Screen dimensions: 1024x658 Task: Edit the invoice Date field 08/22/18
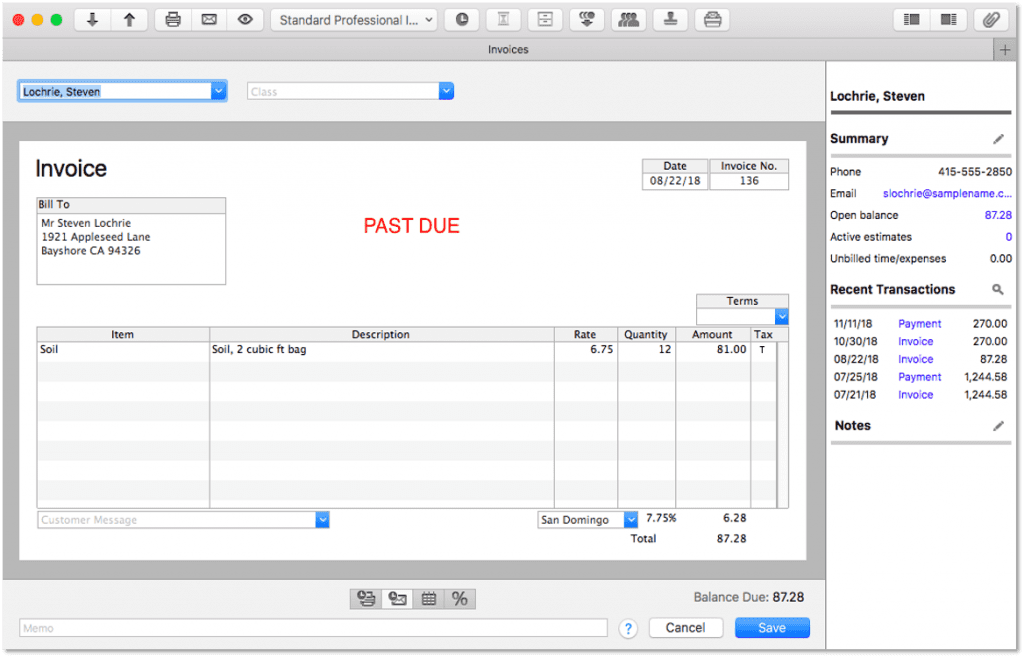point(675,181)
